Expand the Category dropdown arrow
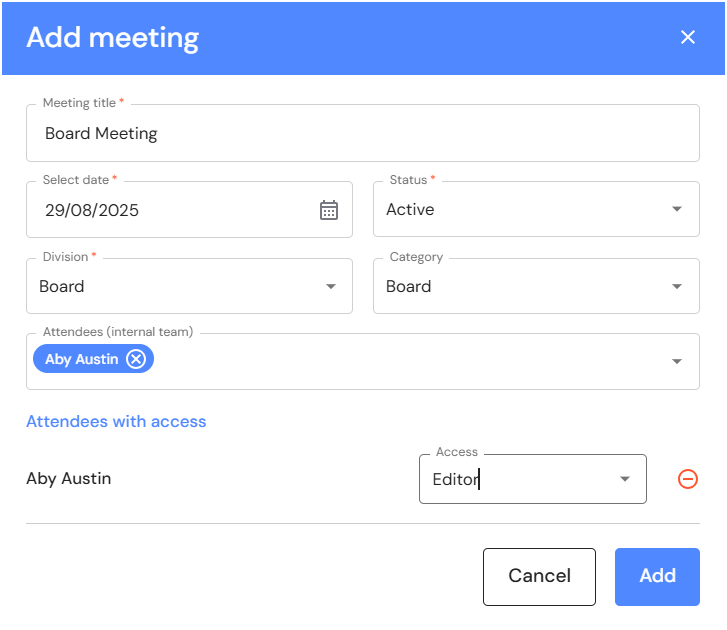The width and height of the screenshot is (727, 630). click(677, 287)
